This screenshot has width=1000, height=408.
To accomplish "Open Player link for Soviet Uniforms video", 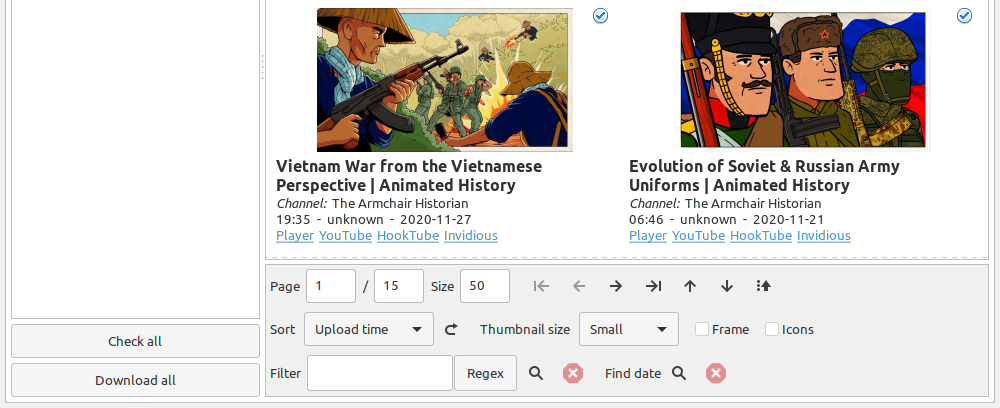I will point(648,236).
